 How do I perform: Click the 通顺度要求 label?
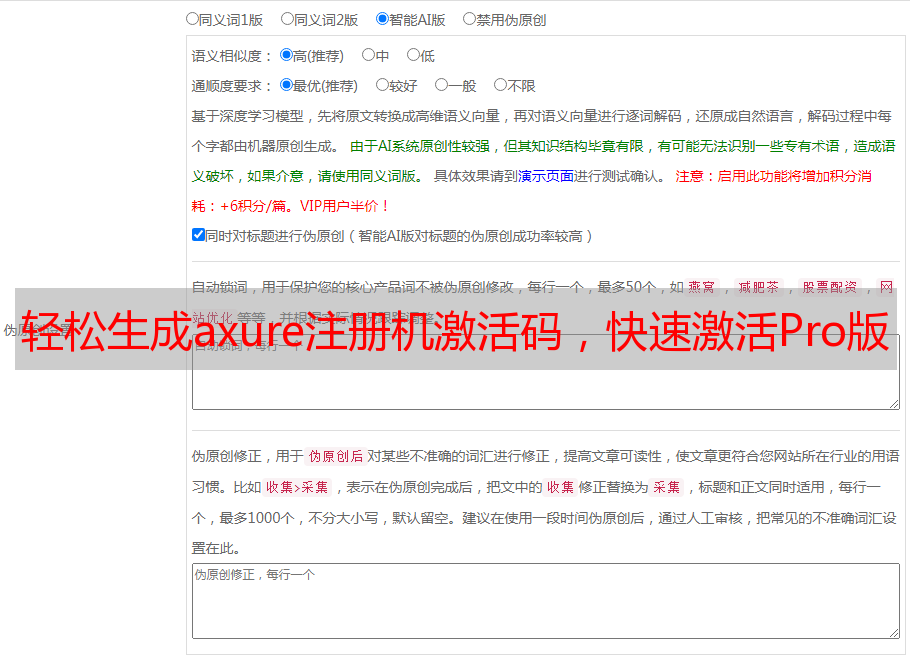click(x=231, y=87)
